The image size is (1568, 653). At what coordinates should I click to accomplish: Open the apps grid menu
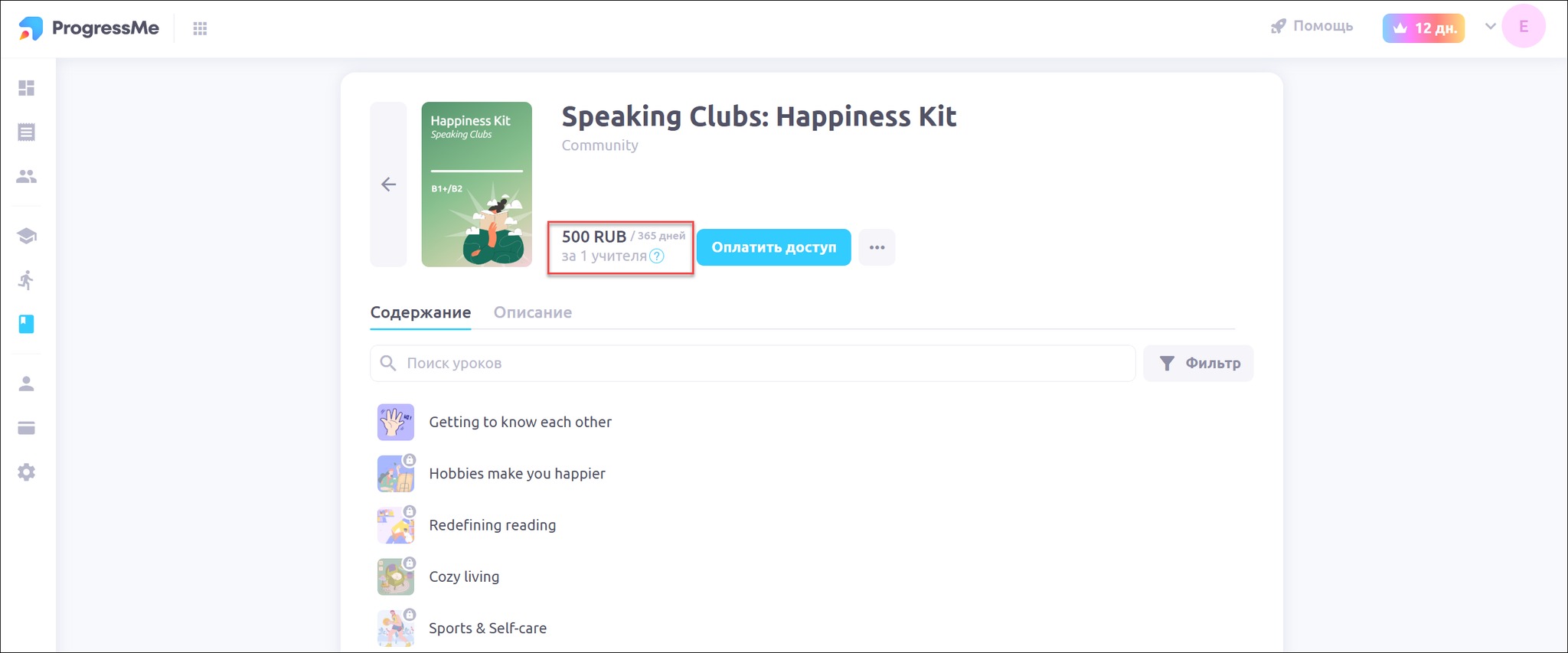(200, 28)
